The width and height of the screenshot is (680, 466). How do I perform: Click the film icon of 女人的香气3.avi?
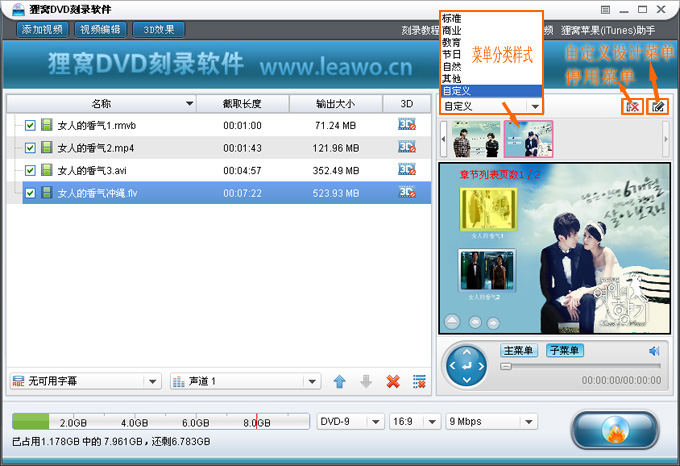tap(46, 170)
